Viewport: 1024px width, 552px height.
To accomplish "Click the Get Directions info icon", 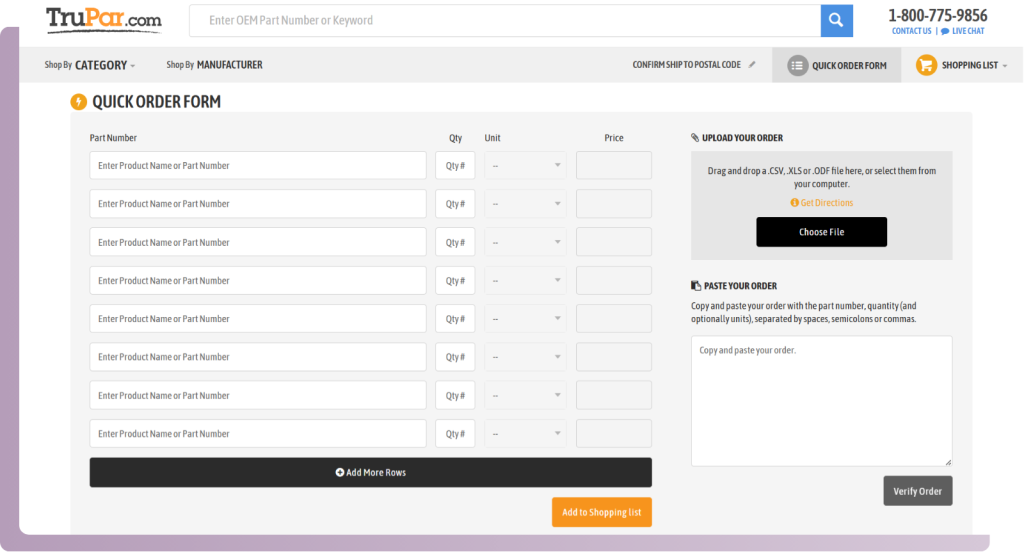I will point(795,203).
